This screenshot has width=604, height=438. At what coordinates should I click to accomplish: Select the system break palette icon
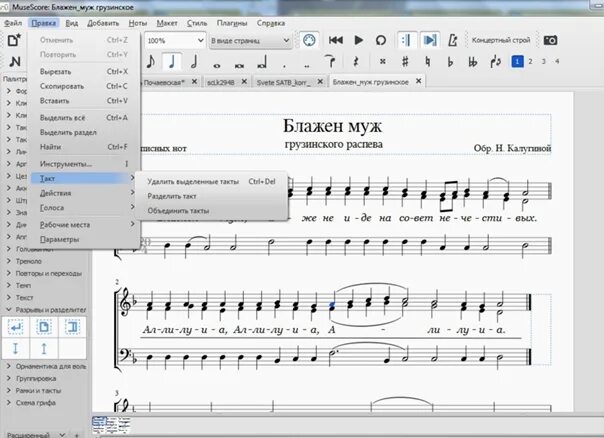tap(16, 327)
